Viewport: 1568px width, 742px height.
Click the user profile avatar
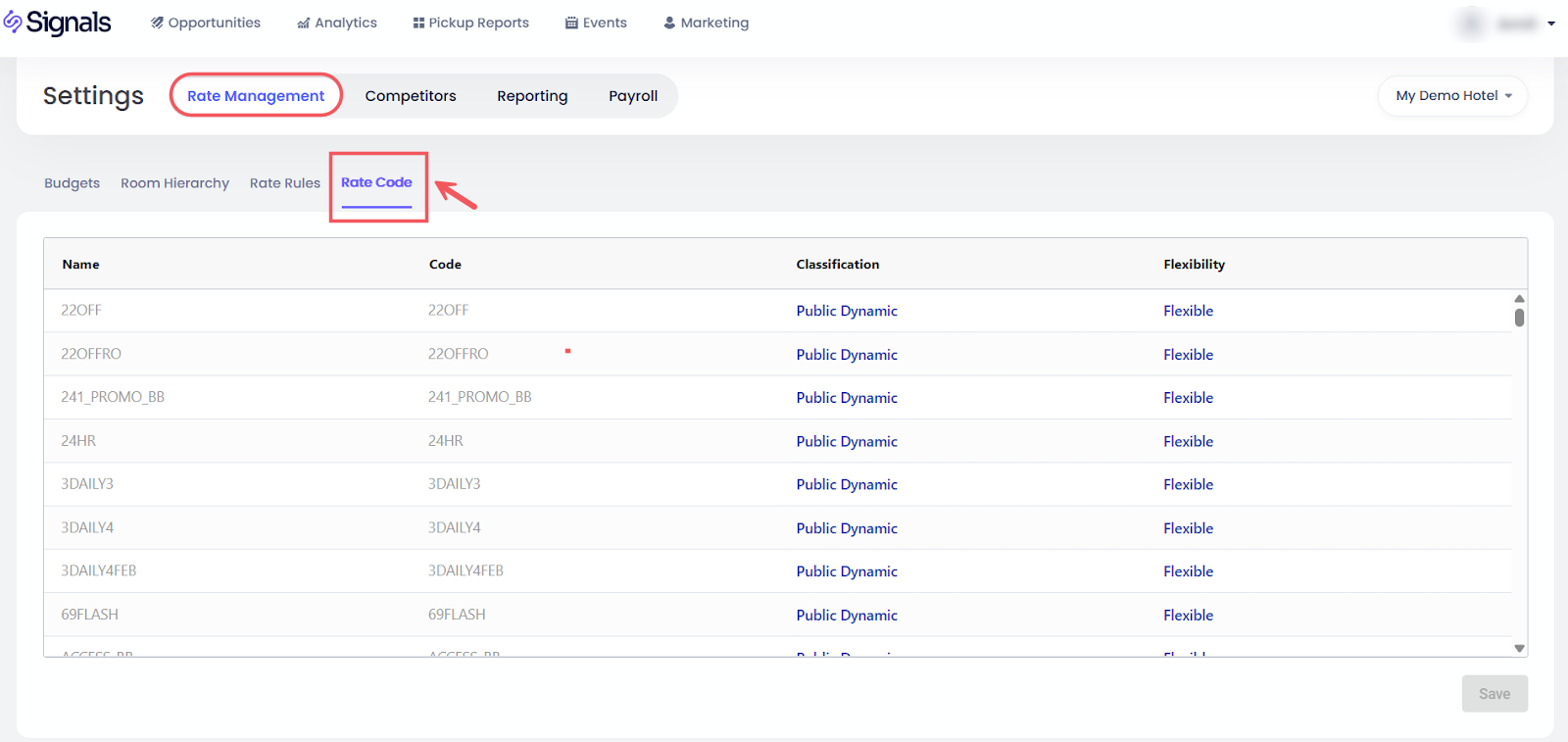pos(1471,24)
